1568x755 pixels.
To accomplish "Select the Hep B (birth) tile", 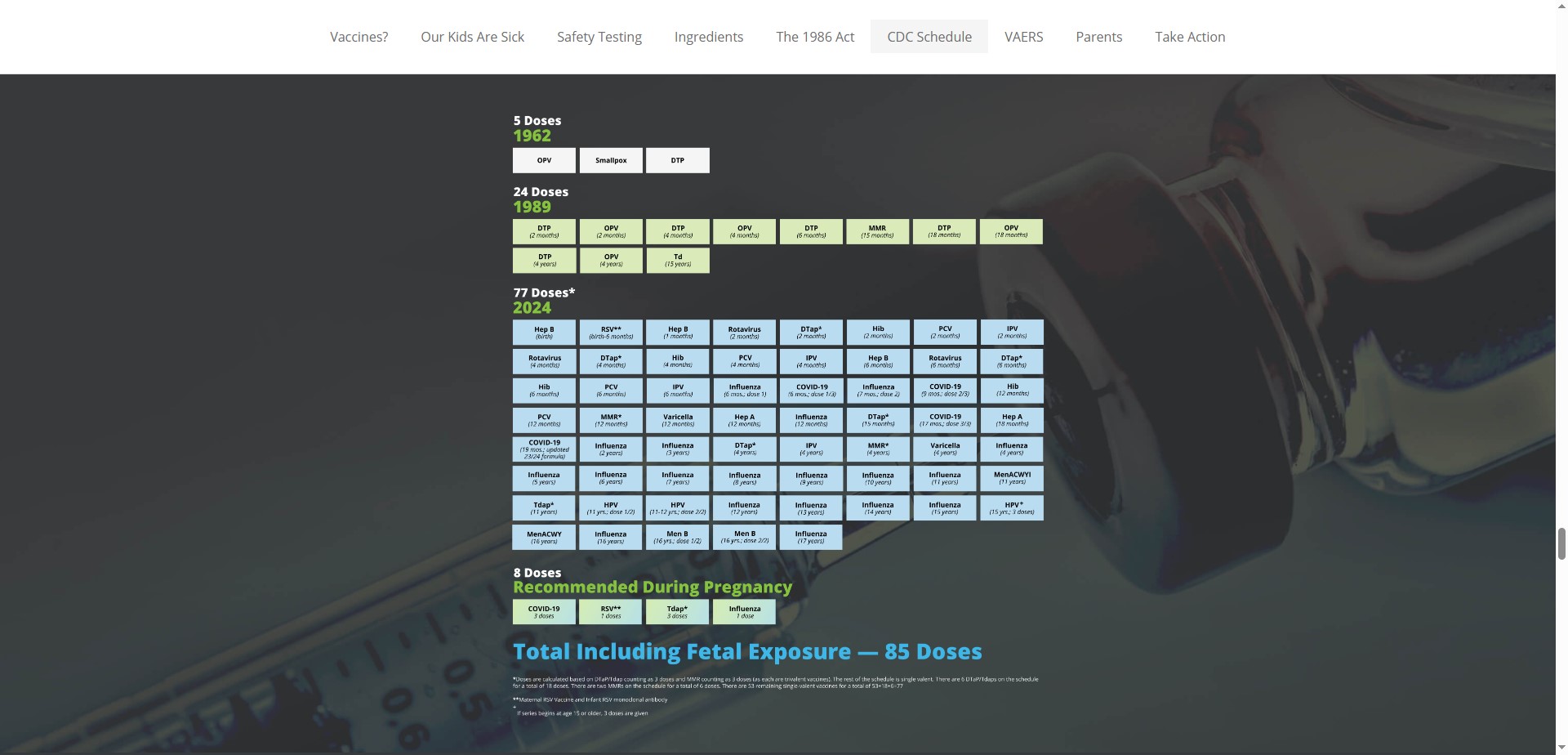I will click(x=544, y=333).
